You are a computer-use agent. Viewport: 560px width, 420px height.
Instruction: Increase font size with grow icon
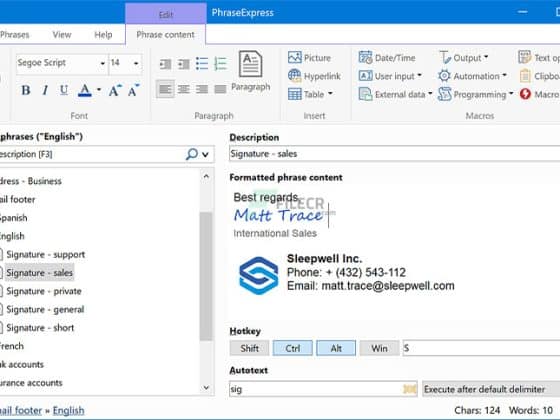point(115,90)
